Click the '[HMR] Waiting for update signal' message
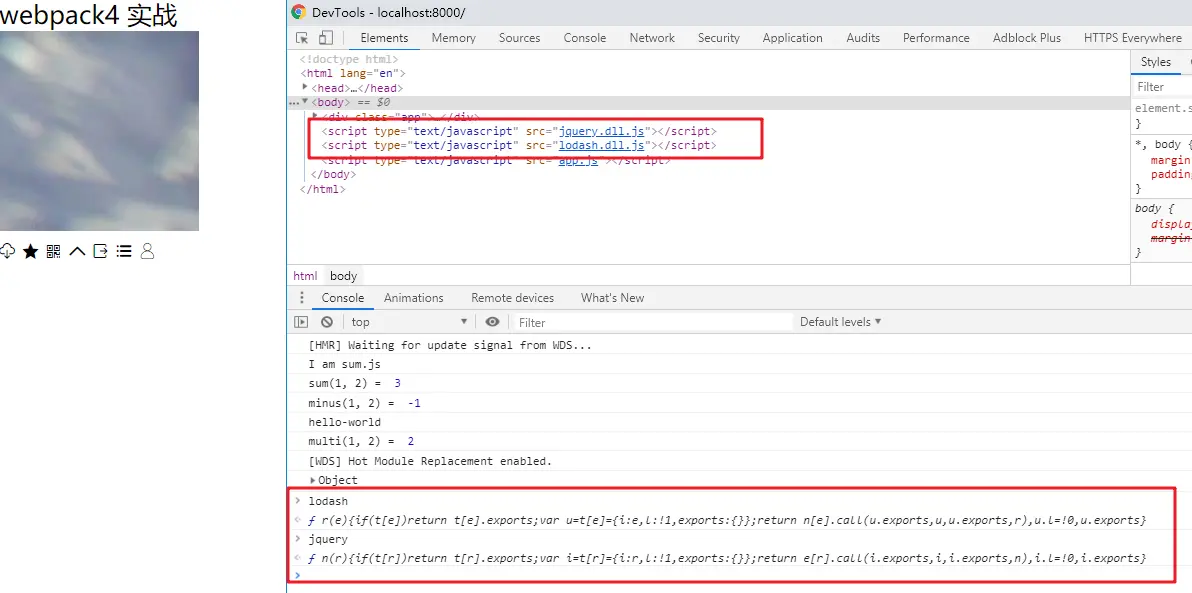The width and height of the screenshot is (1192, 593). click(x=450, y=345)
